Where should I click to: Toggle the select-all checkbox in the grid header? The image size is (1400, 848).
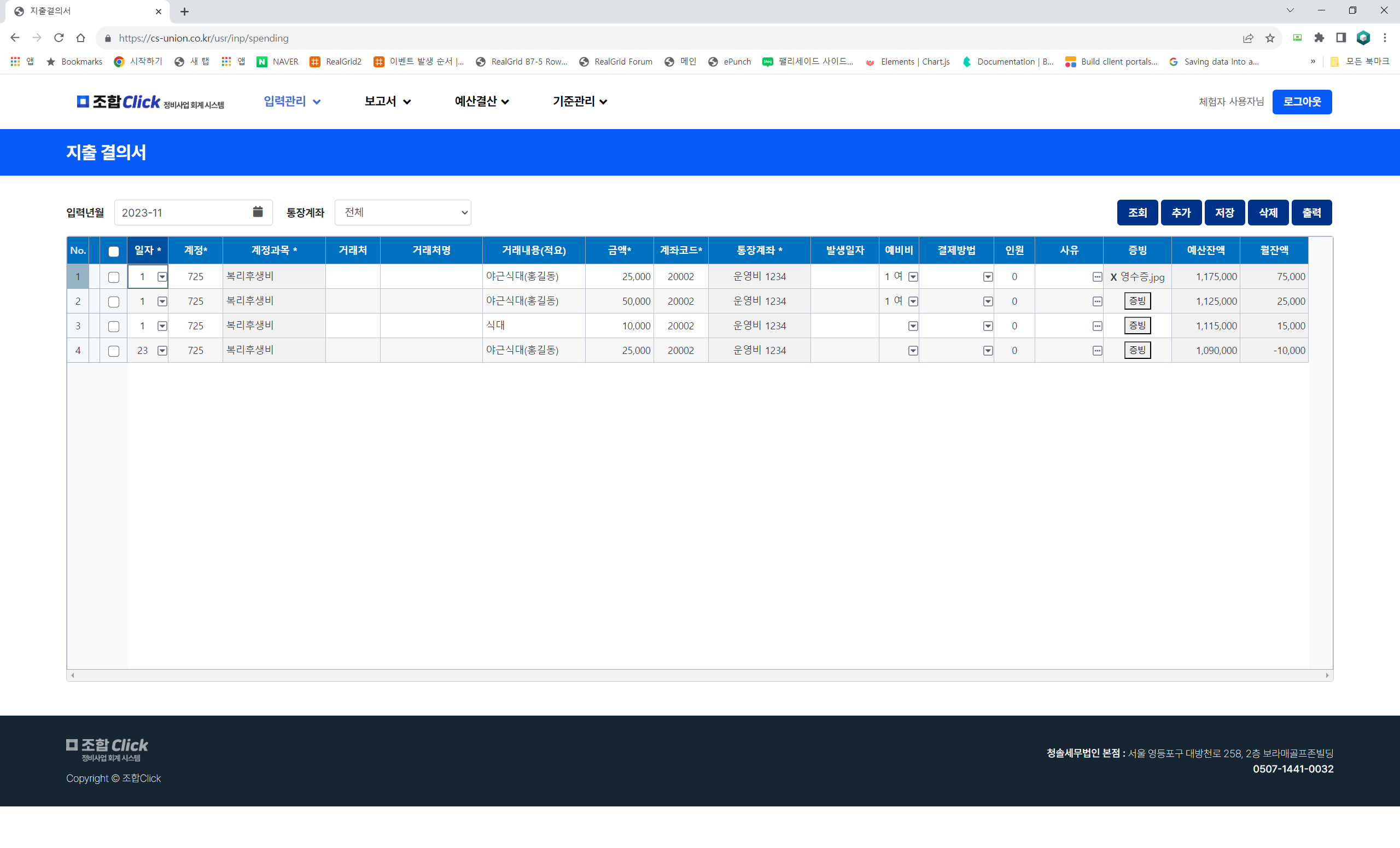114,251
